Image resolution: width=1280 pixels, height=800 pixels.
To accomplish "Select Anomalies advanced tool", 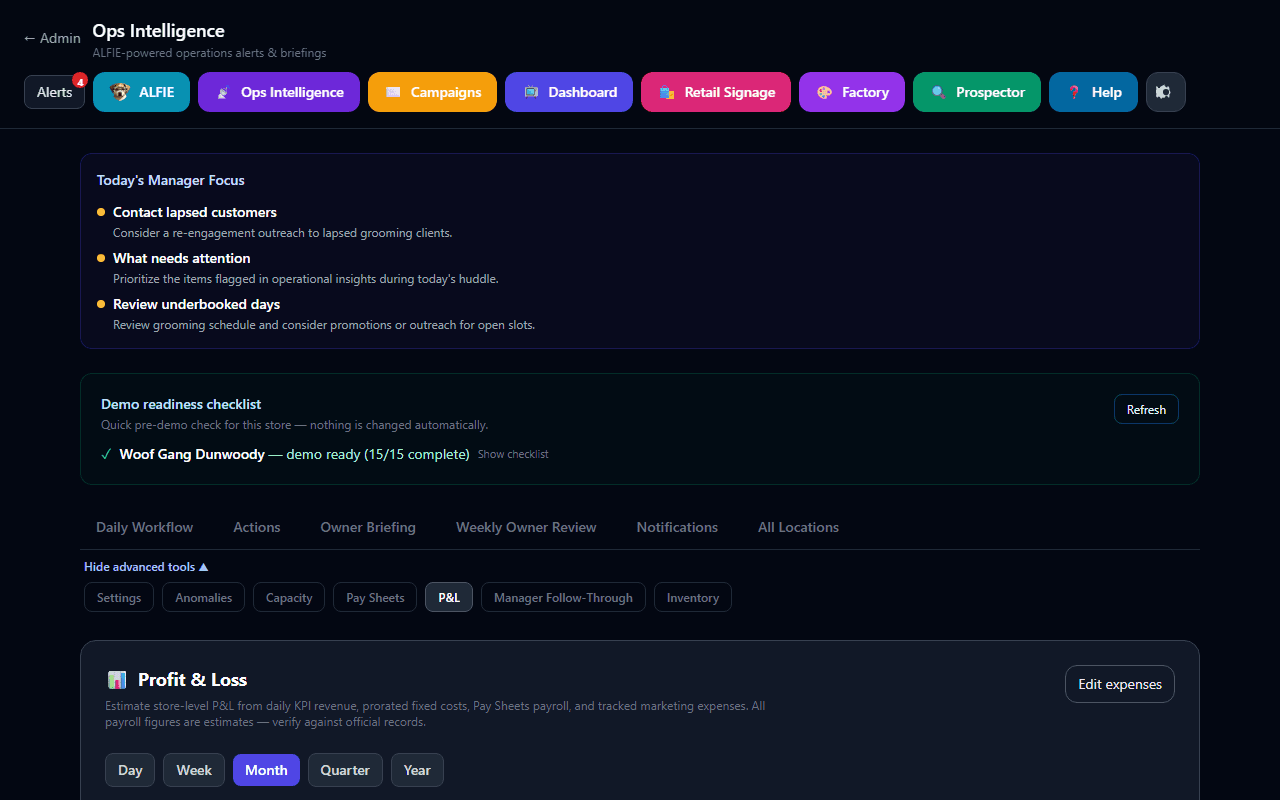I will [203, 597].
